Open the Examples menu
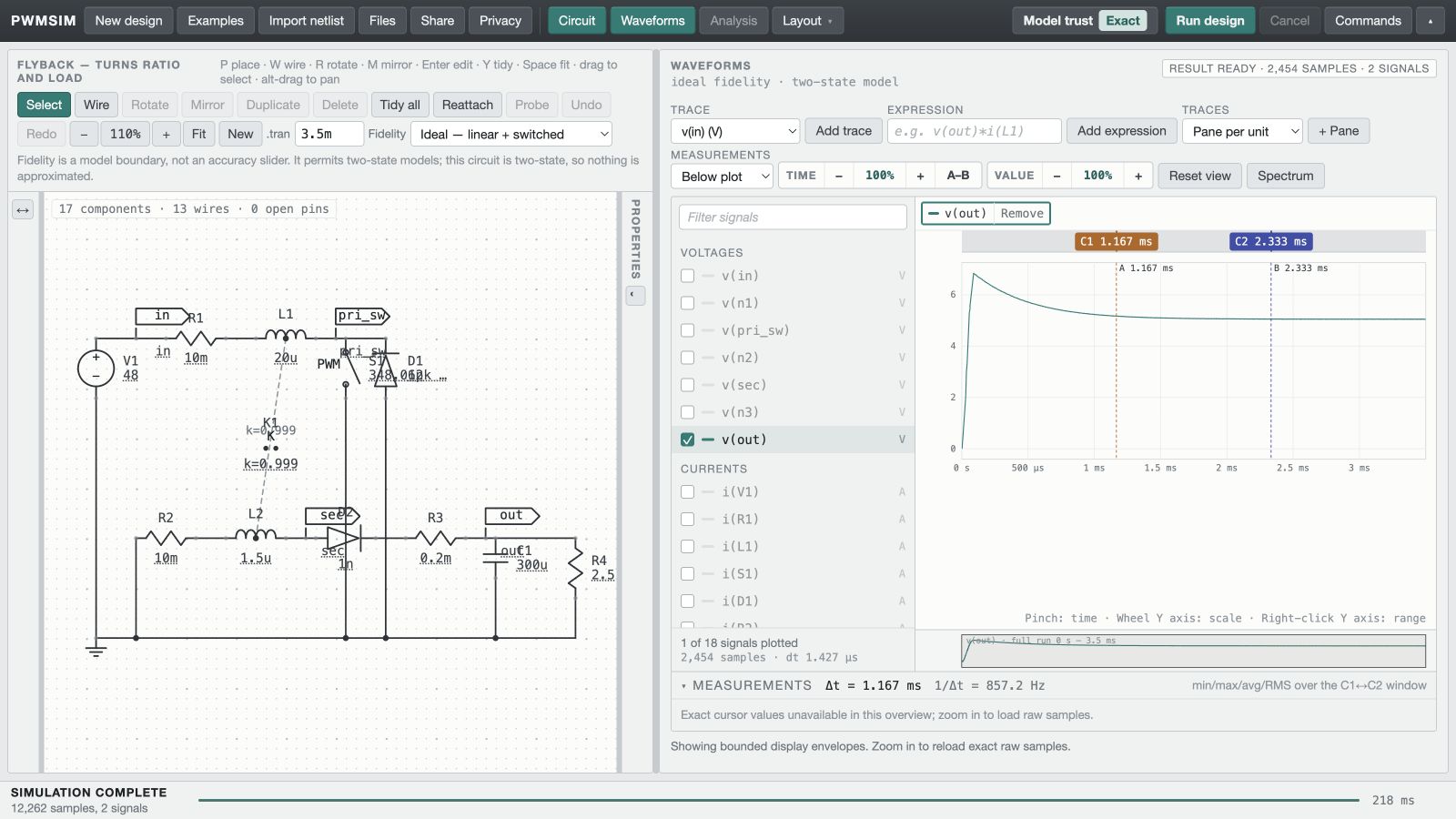The image size is (1456, 819). click(216, 21)
